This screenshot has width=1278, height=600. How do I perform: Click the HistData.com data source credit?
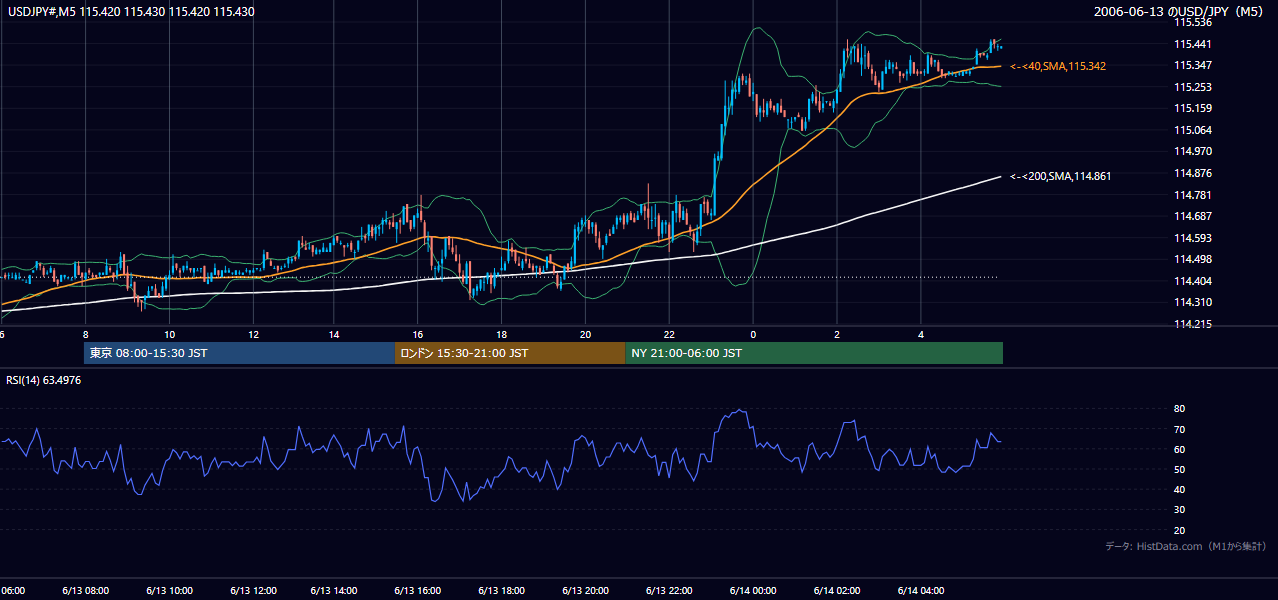coord(1186,546)
